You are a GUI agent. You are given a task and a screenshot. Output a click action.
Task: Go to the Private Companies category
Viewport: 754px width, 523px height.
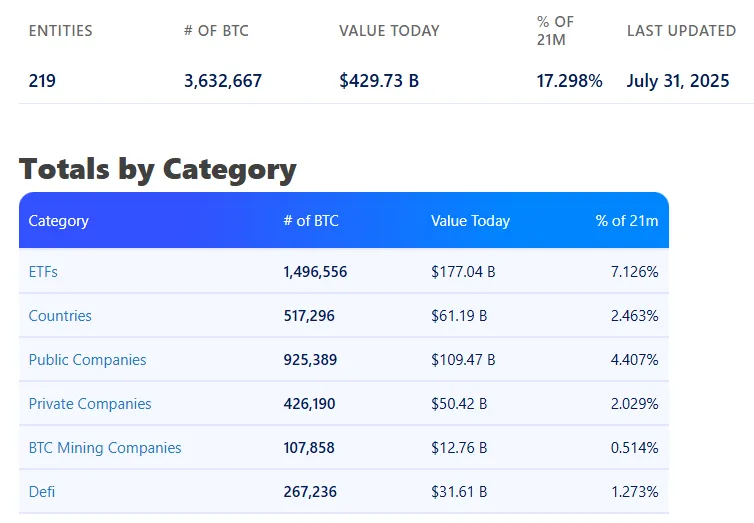click(x=90, y=404)
